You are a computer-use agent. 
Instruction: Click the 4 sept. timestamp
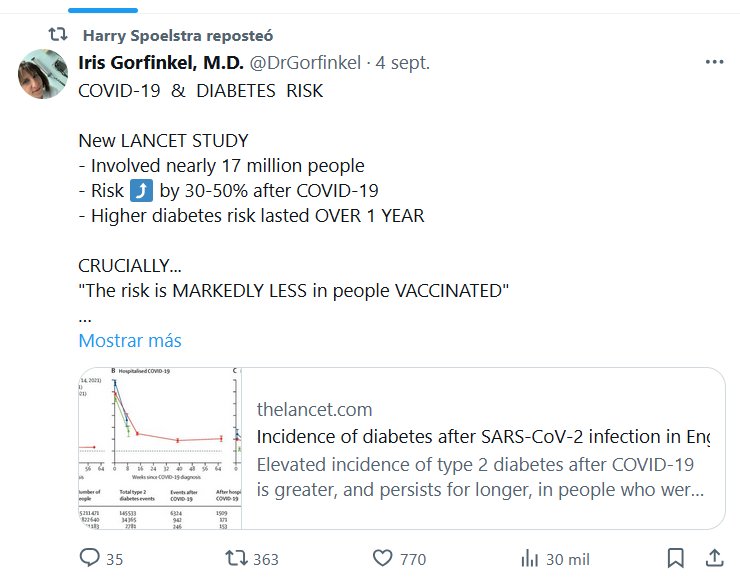click(402, 63)
